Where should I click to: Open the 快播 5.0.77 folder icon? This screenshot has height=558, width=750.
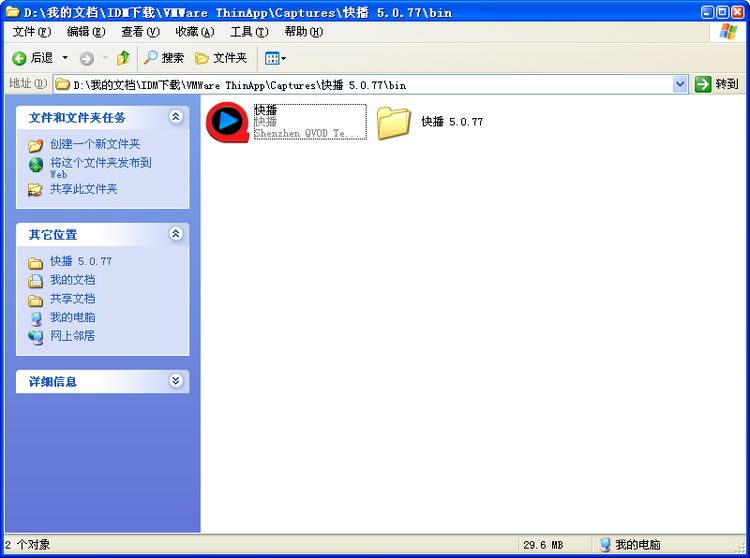(394, 121)
